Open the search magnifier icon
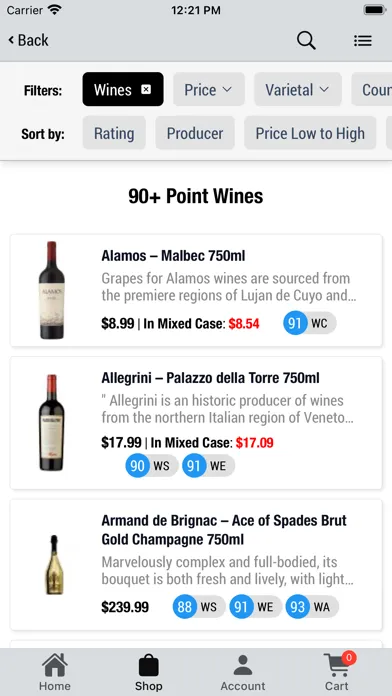 tap(306, 41)
